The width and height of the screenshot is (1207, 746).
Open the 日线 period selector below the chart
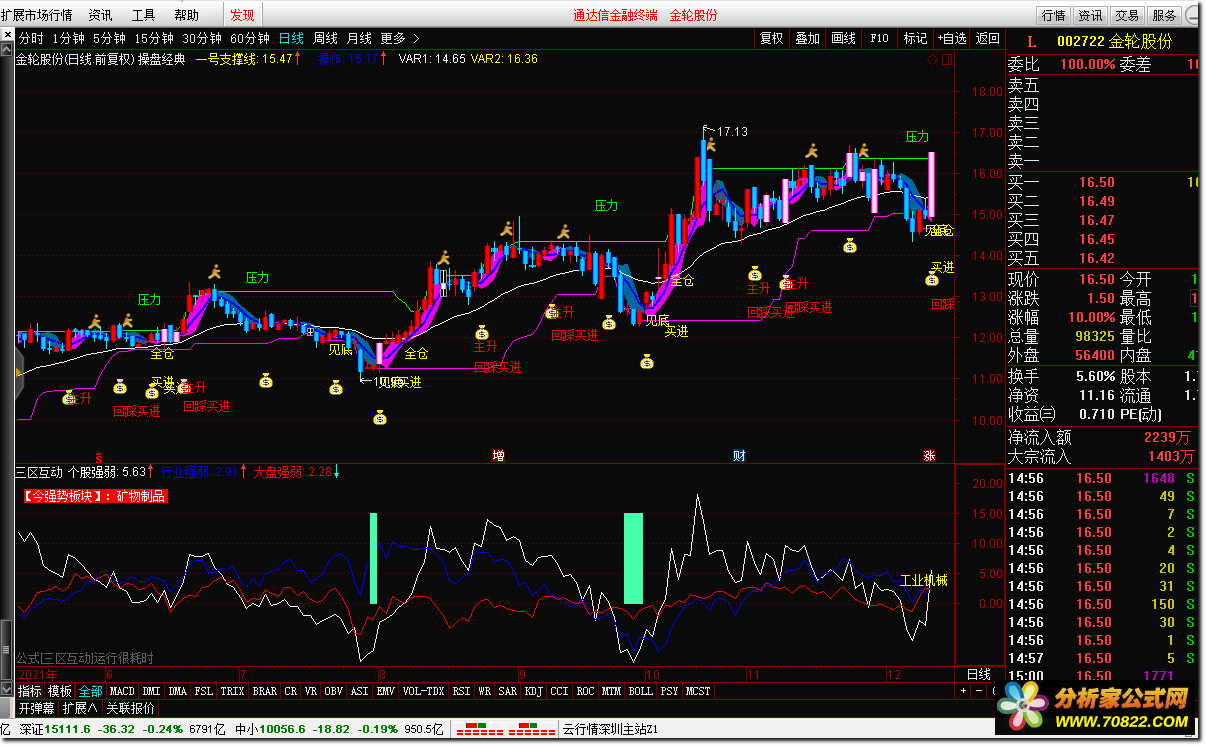point(979,674)
